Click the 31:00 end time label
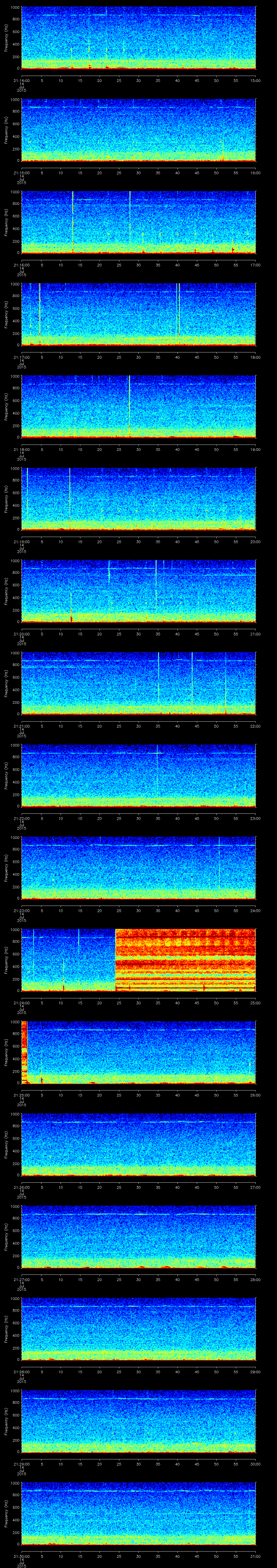The width and height of the screenshot is (277, 1568). pyautogui.click(x=256, y=1556)
